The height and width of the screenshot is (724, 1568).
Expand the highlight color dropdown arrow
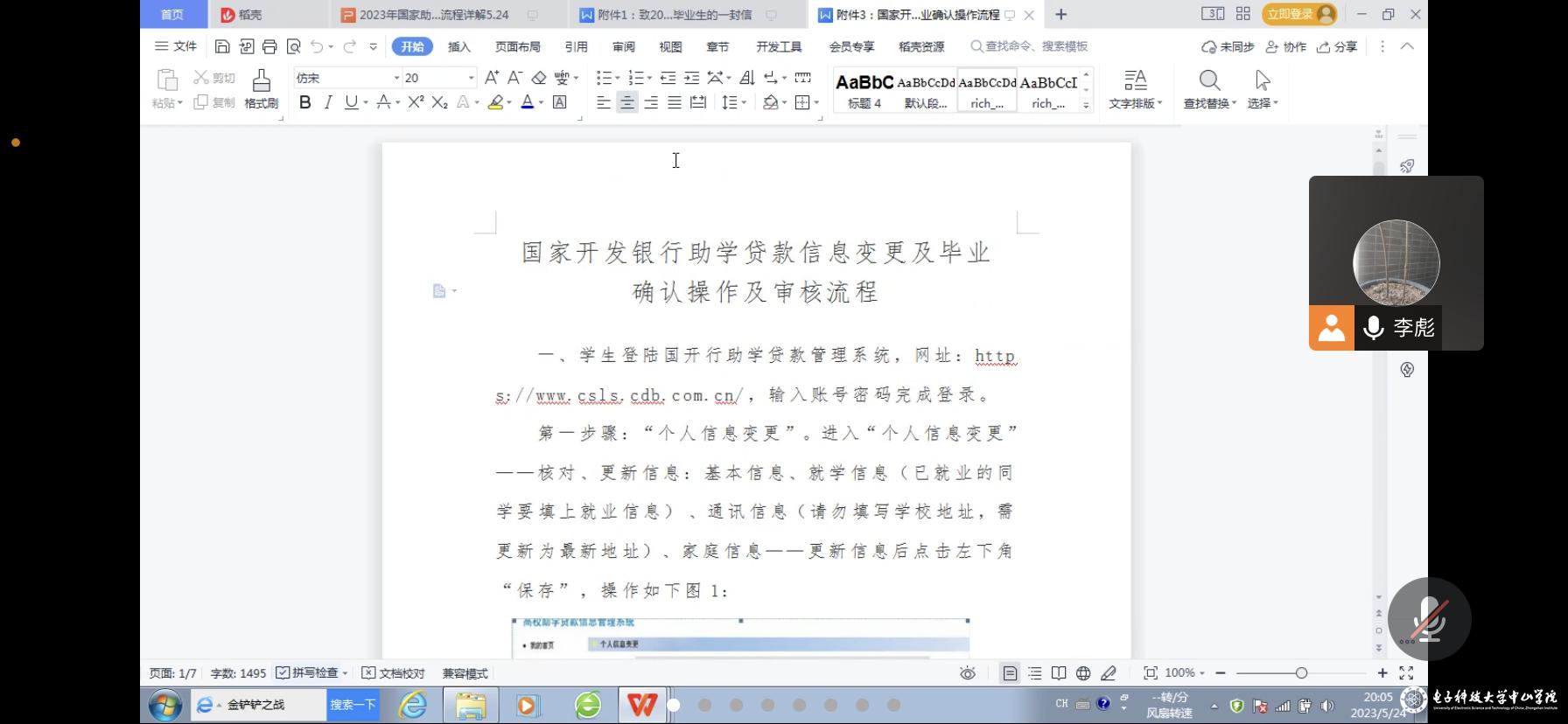[508, 103]
